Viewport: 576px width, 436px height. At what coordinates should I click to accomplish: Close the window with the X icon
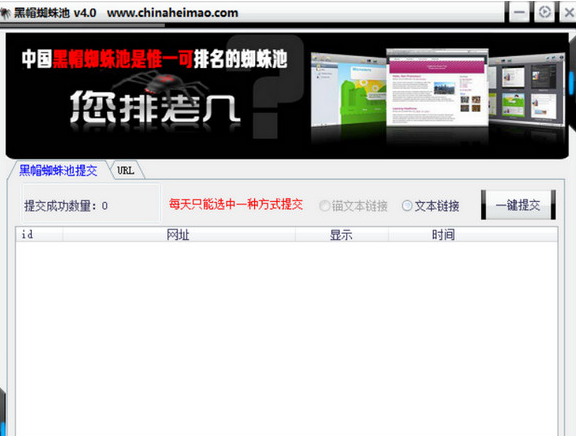[x=569, y=12]
